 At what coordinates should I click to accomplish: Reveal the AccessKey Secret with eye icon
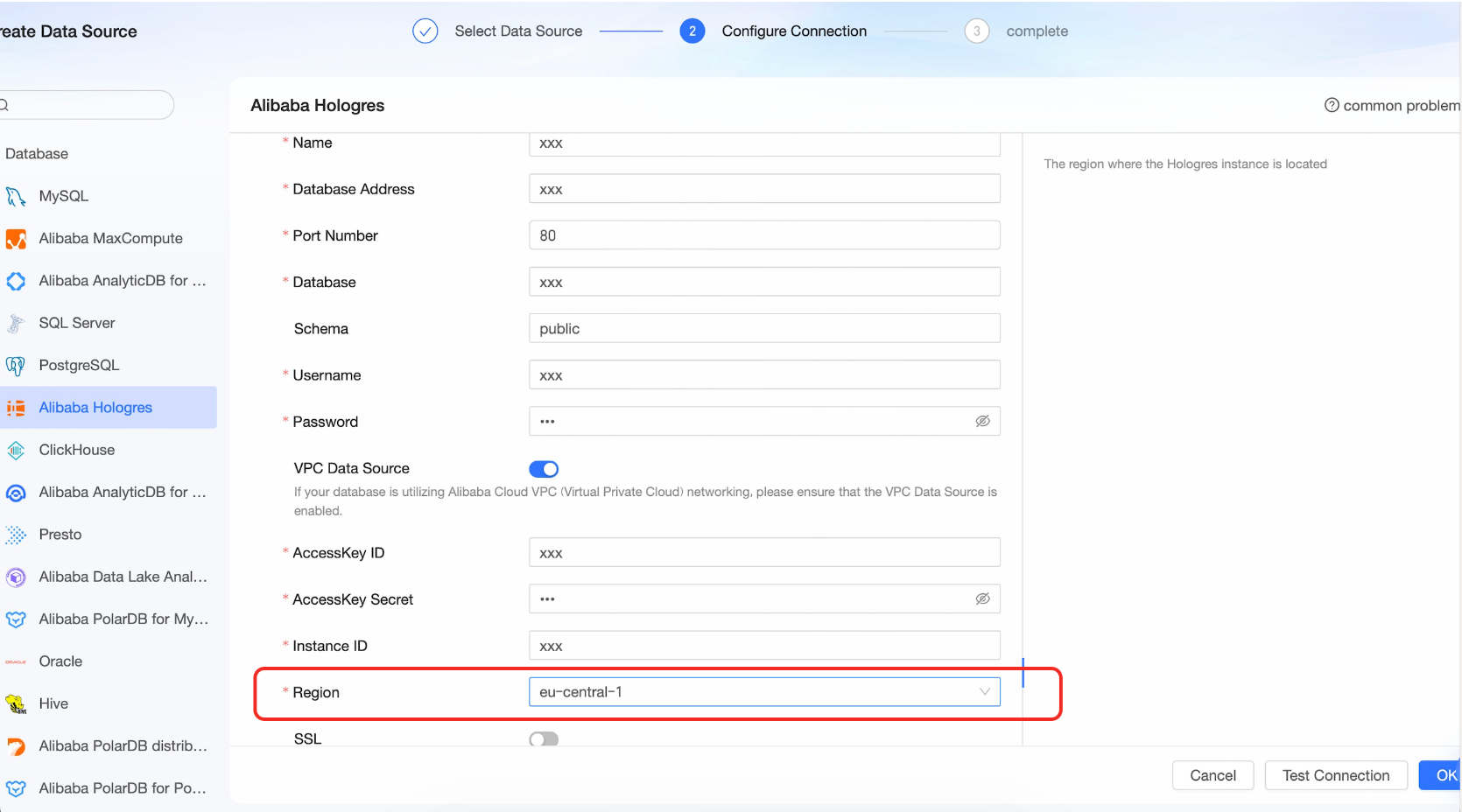click(983, 598)
